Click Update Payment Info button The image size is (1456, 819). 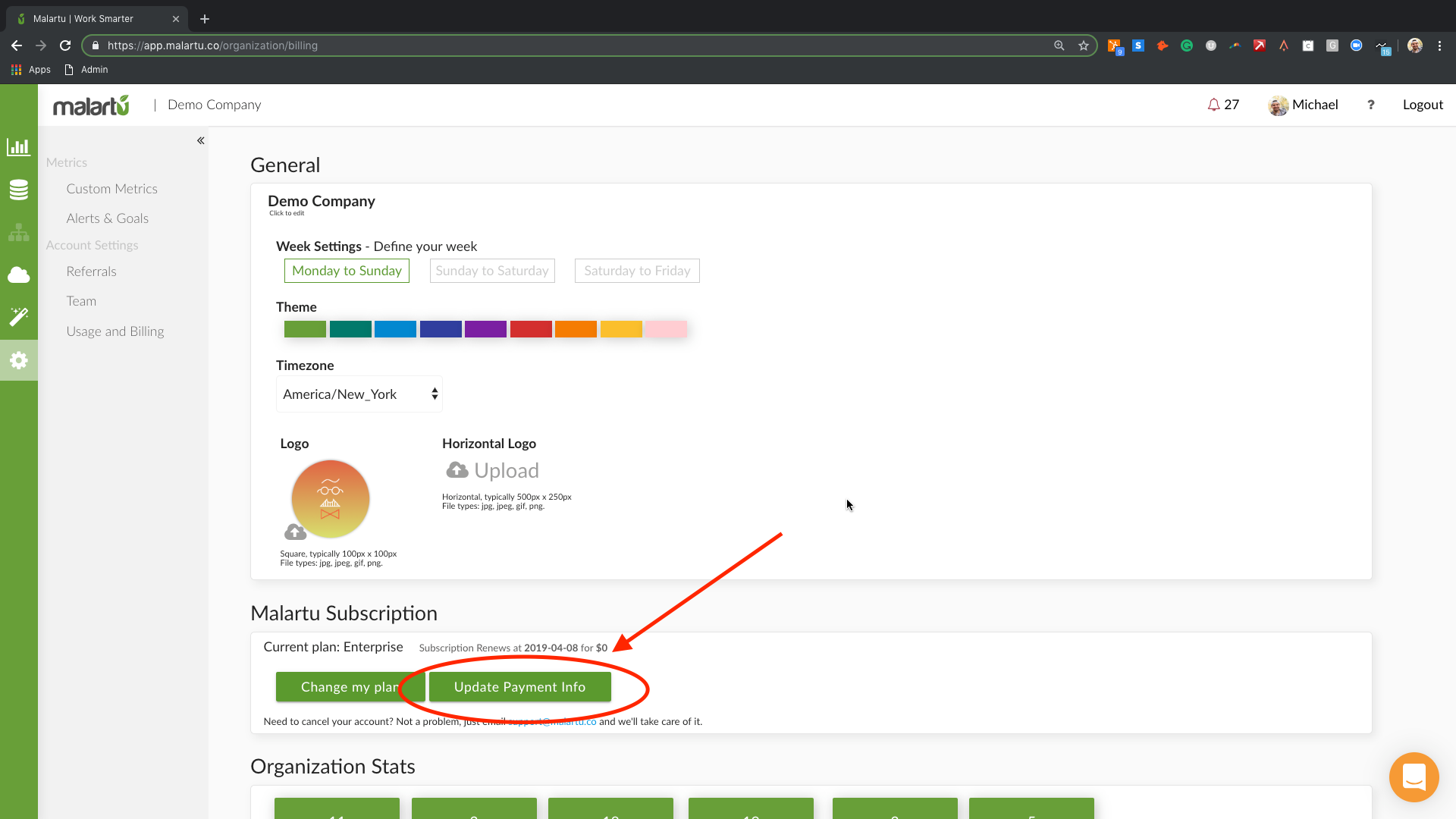[519, 687]
